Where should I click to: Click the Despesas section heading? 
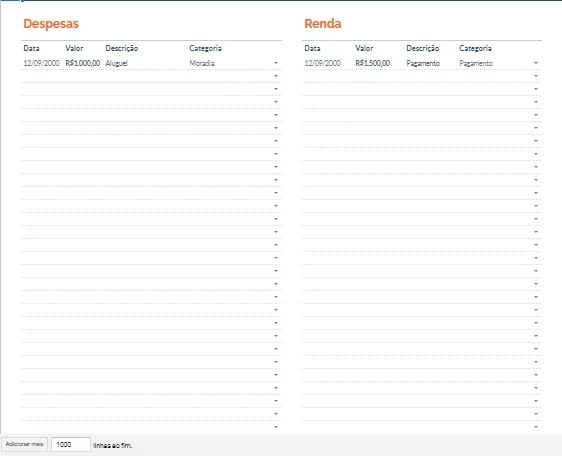(51, 24)
